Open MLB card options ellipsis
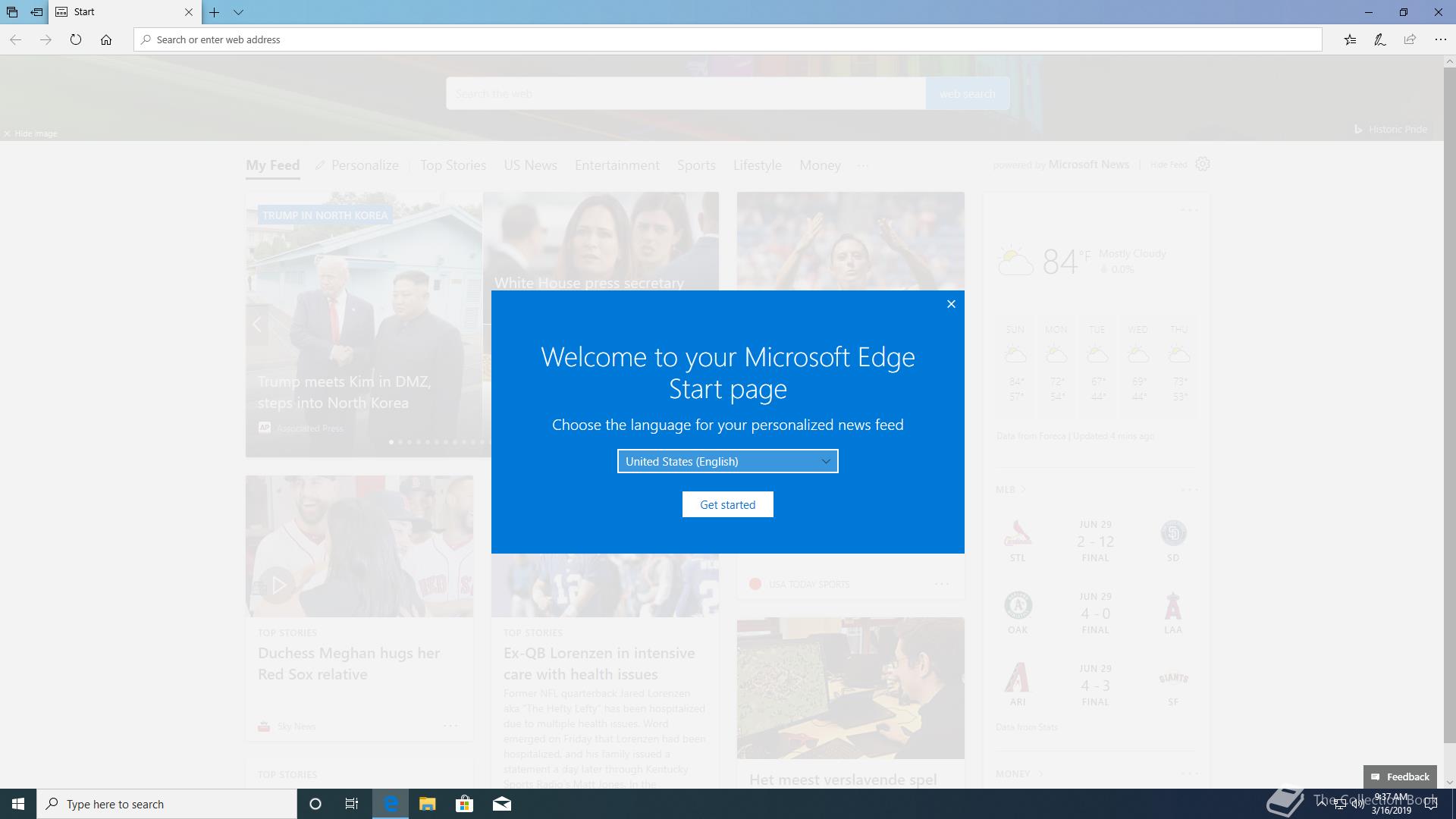 click(x=1189, y=490)
